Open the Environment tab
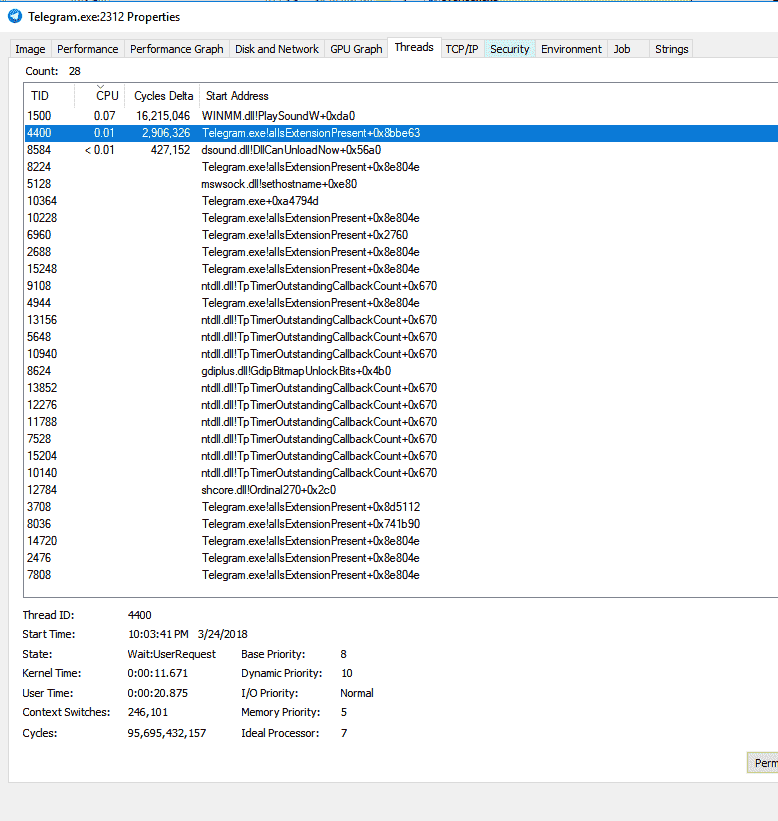Viewport: 778px width, 821px height. (571, 49)
